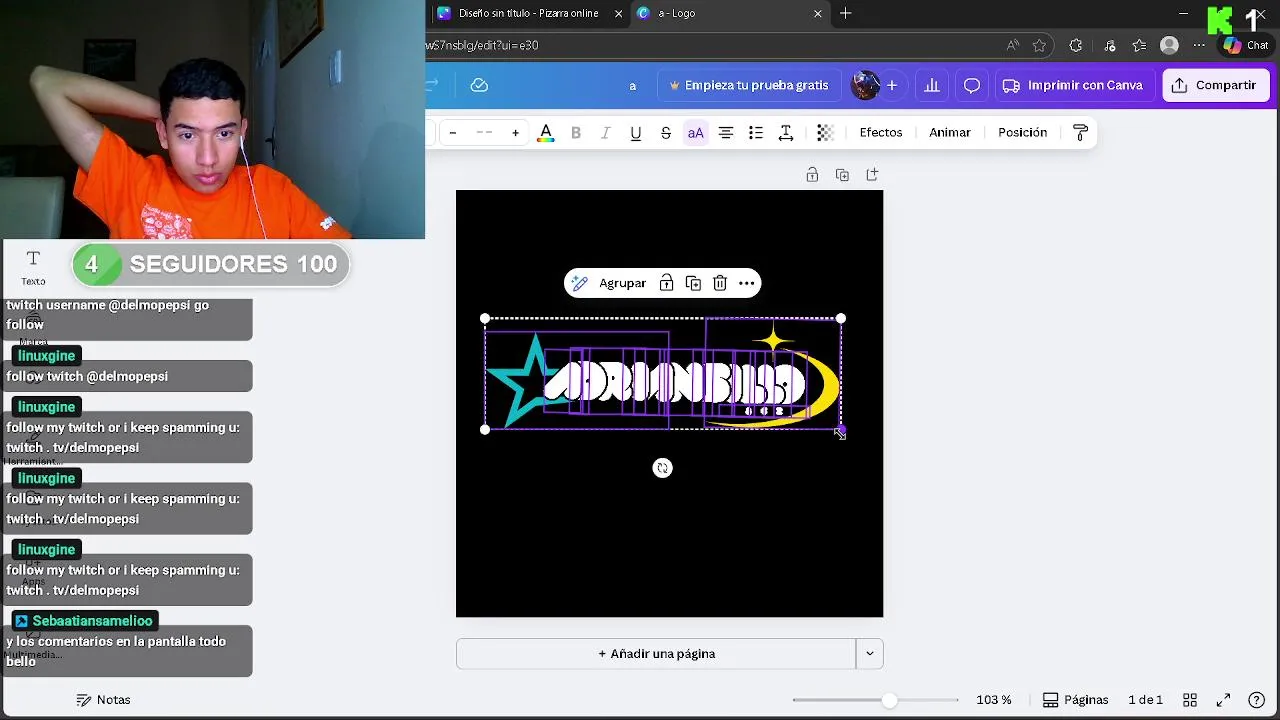Click the zoom slider handle
Screen dimensions: 1280x720
point(889,700)
